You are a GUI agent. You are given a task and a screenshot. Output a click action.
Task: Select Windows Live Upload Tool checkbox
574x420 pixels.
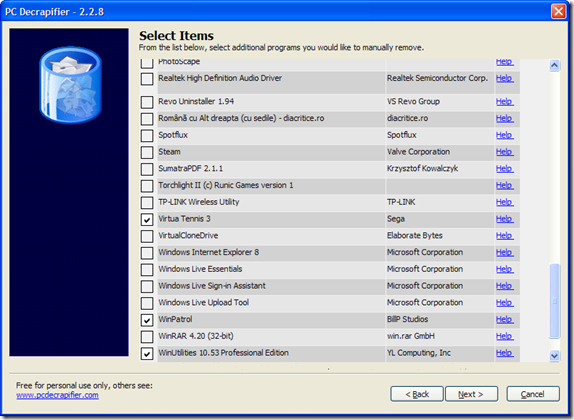(x=147, y=303)
